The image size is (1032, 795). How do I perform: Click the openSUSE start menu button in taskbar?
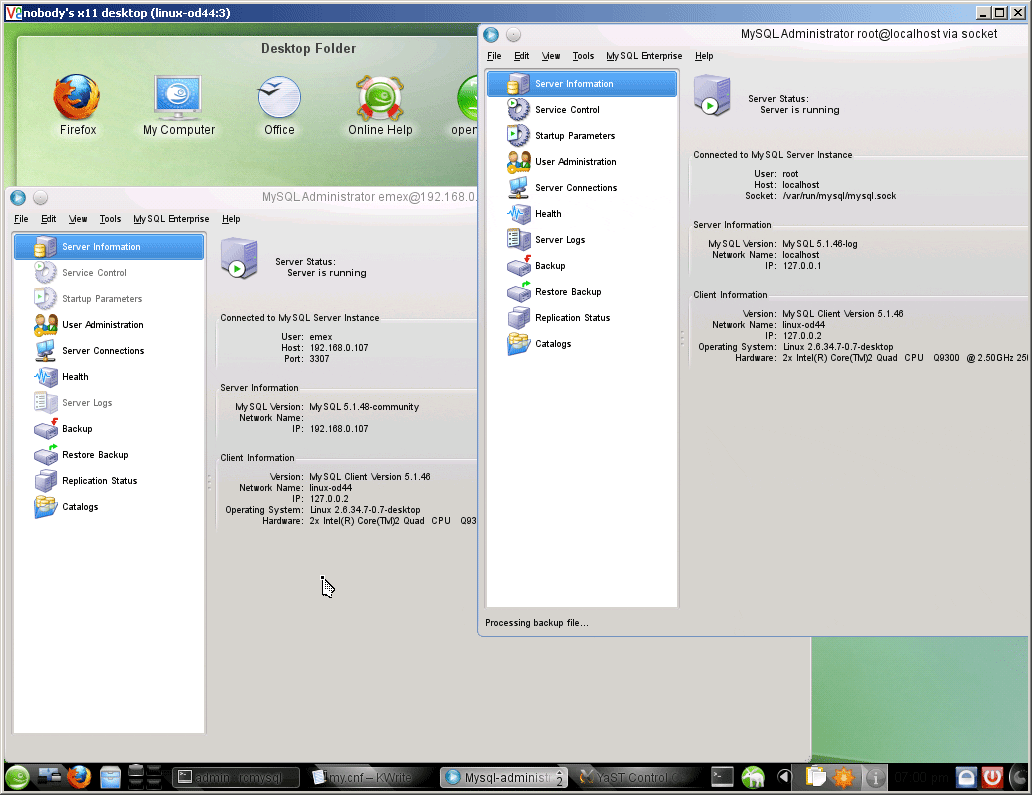coord(18,777)
